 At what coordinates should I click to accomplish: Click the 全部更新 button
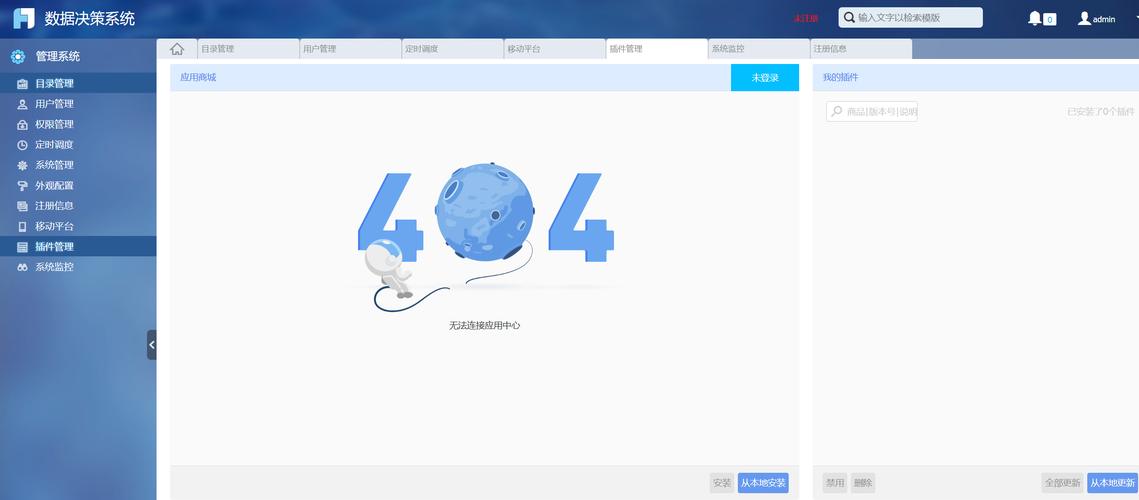(x=1062, y=483)
